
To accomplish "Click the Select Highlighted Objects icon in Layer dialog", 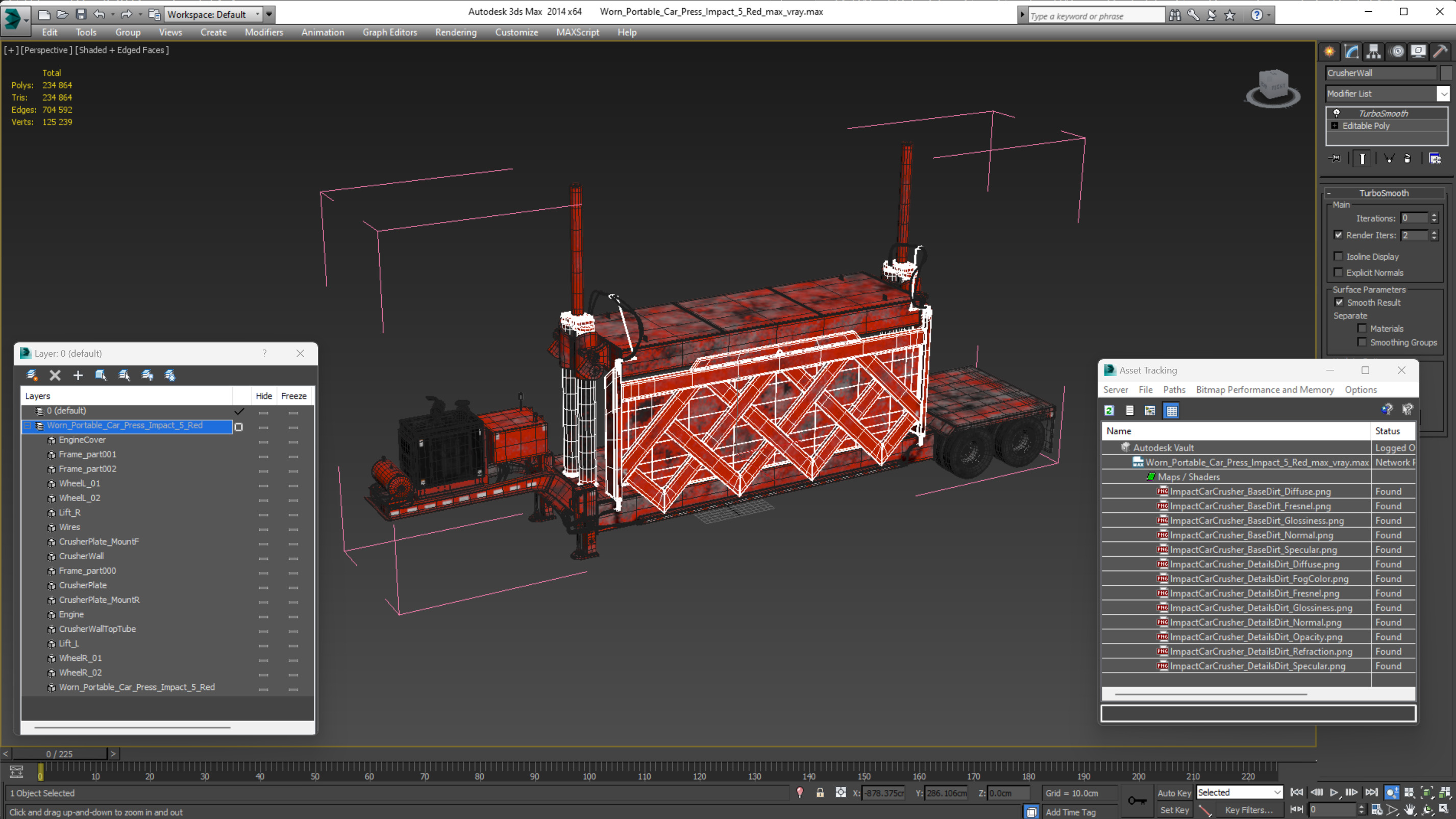I will pyautogui.click(x=101, y=375).
